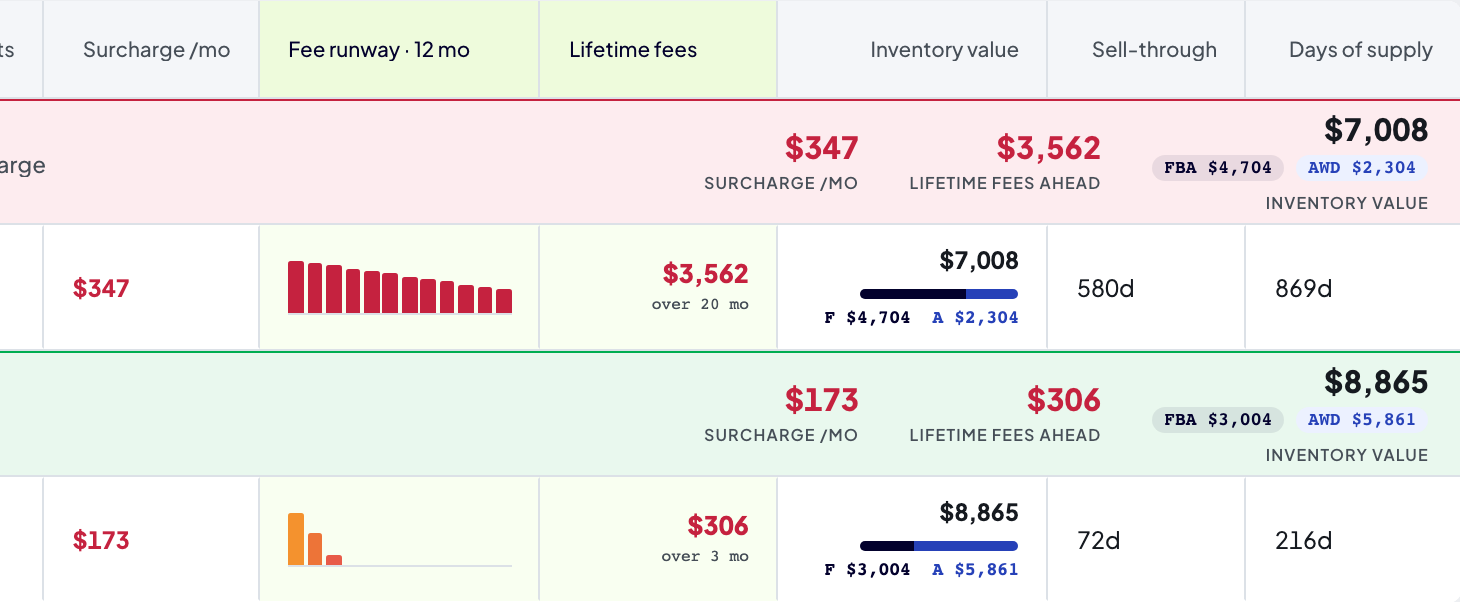Click the FBA $3,004 badge
The image size is (1460, 602).
[1218, 420]
